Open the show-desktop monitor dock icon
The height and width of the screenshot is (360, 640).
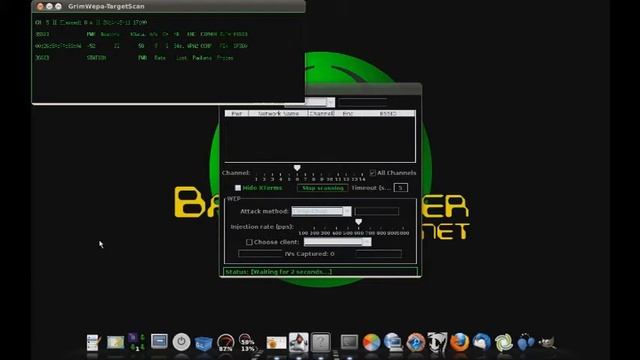159,341
